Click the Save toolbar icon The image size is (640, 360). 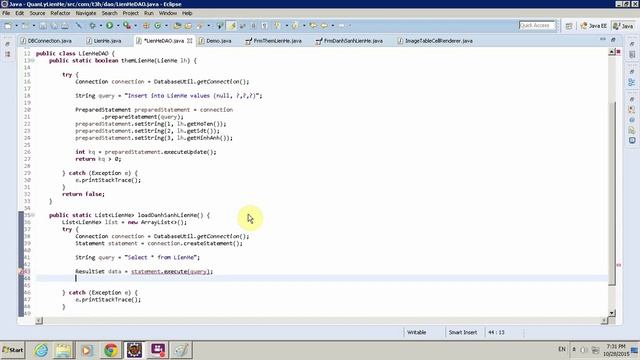[43, 26]
